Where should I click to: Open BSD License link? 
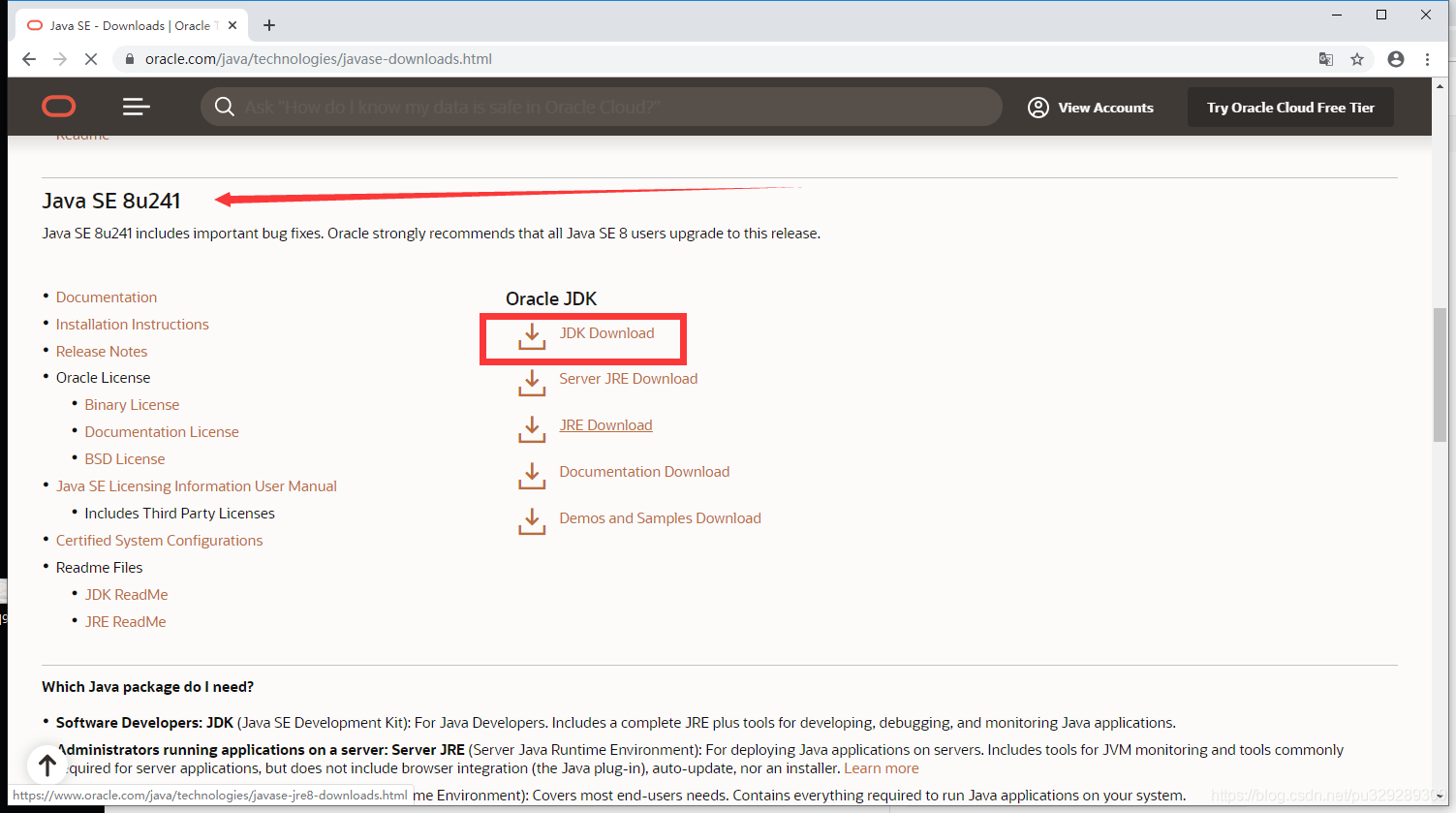click(125, 459)
